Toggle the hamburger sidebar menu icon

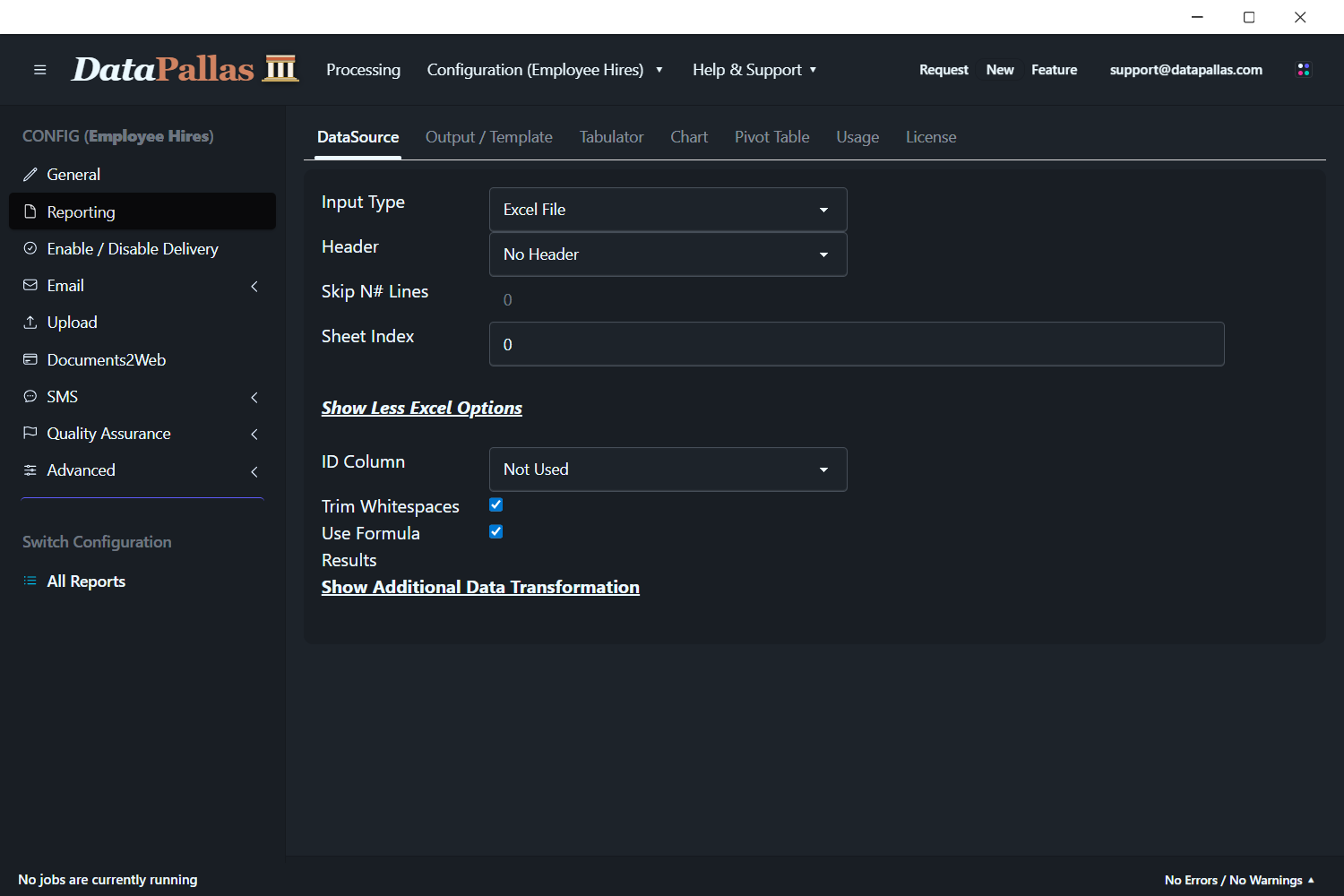pyautogui.click(x=39, y=70)
